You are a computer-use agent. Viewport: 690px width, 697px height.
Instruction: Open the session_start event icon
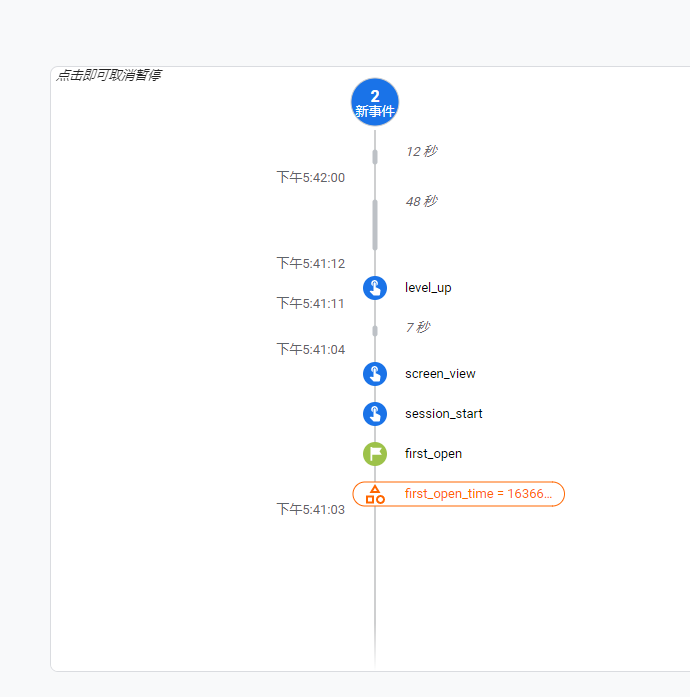point(375,414)
